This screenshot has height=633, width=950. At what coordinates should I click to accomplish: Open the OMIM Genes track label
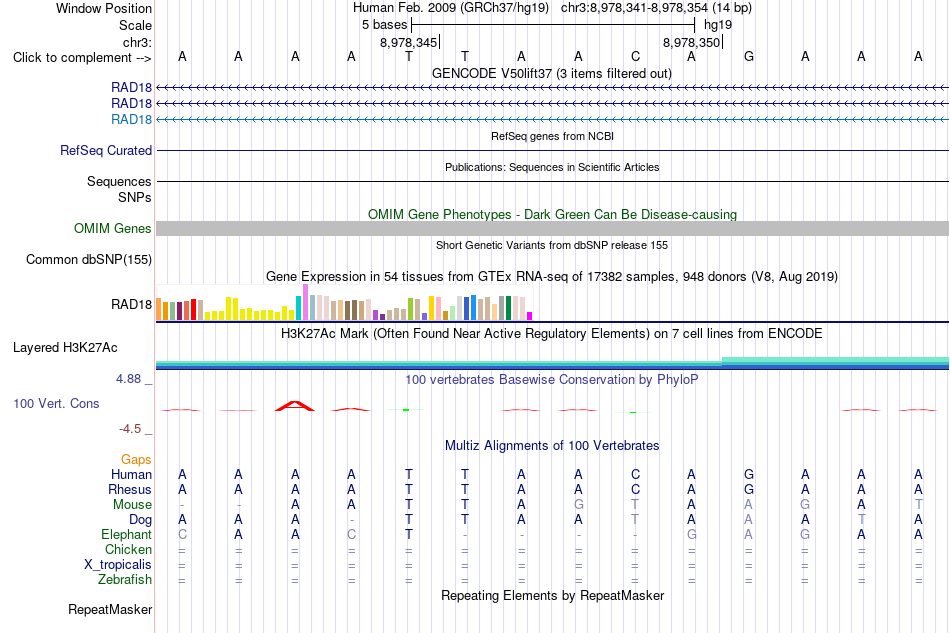pos(112,228)
